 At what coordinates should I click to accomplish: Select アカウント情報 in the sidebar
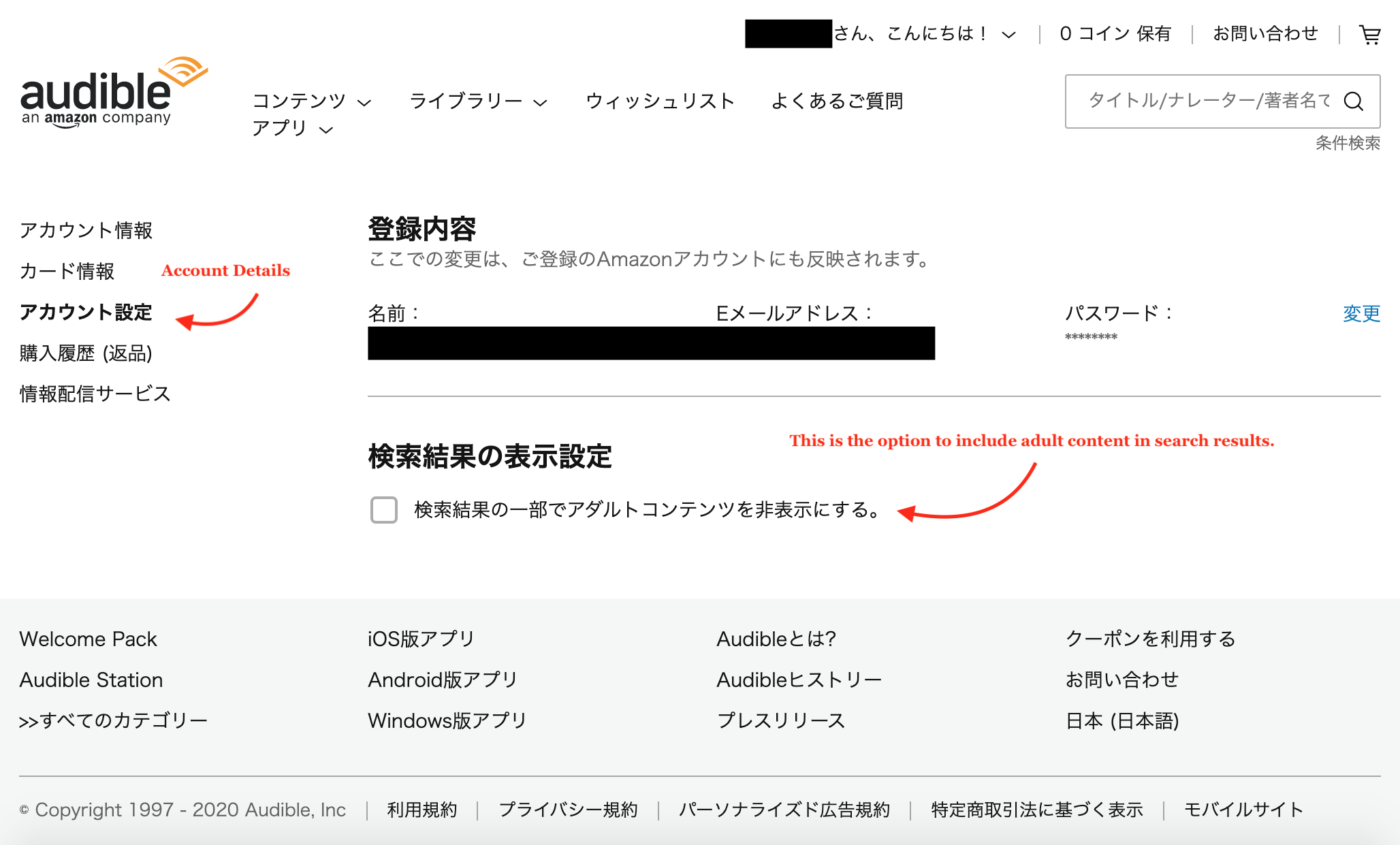tap(86, 230)
